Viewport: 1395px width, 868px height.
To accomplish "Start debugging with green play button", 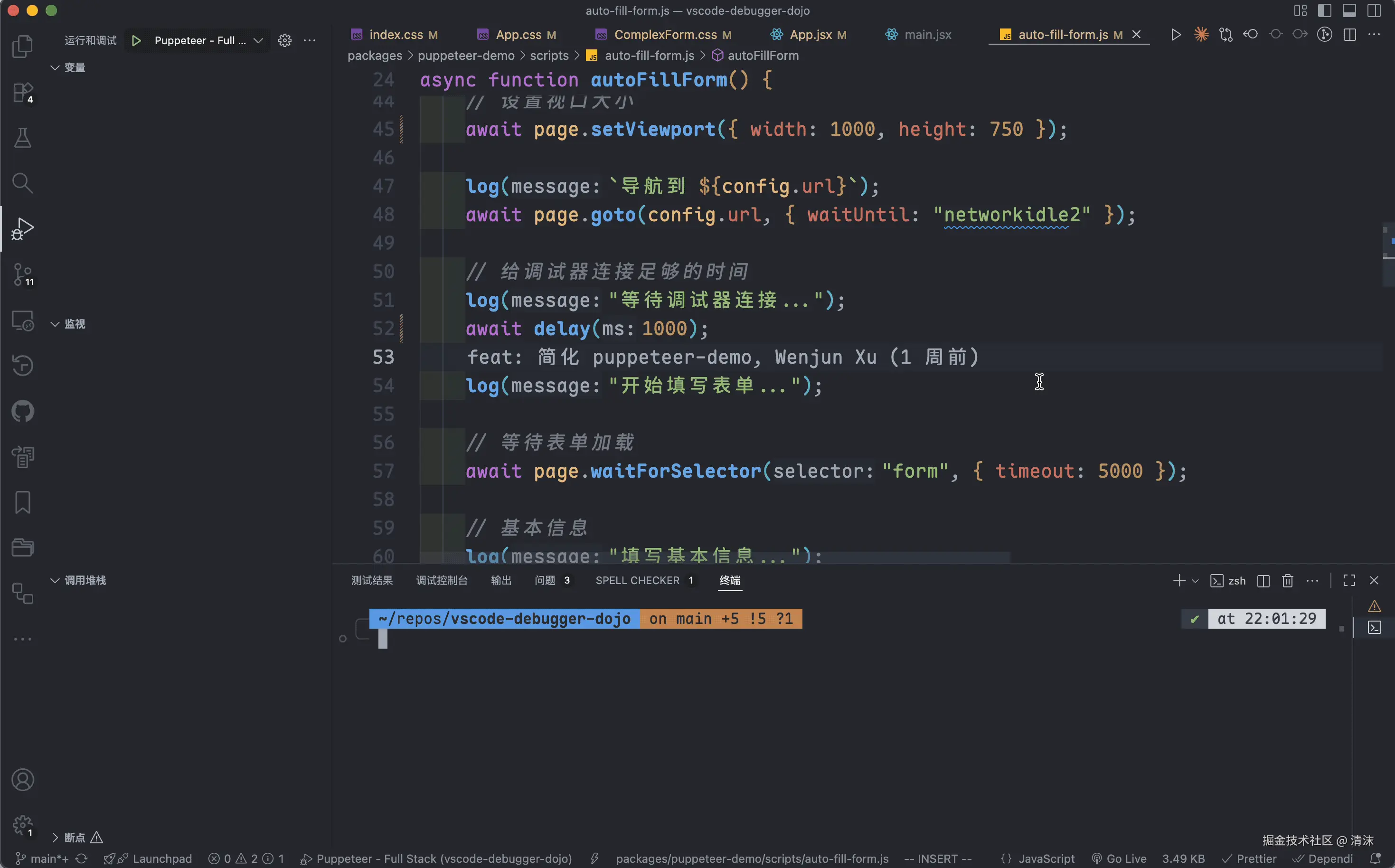I will click(136, 40).
